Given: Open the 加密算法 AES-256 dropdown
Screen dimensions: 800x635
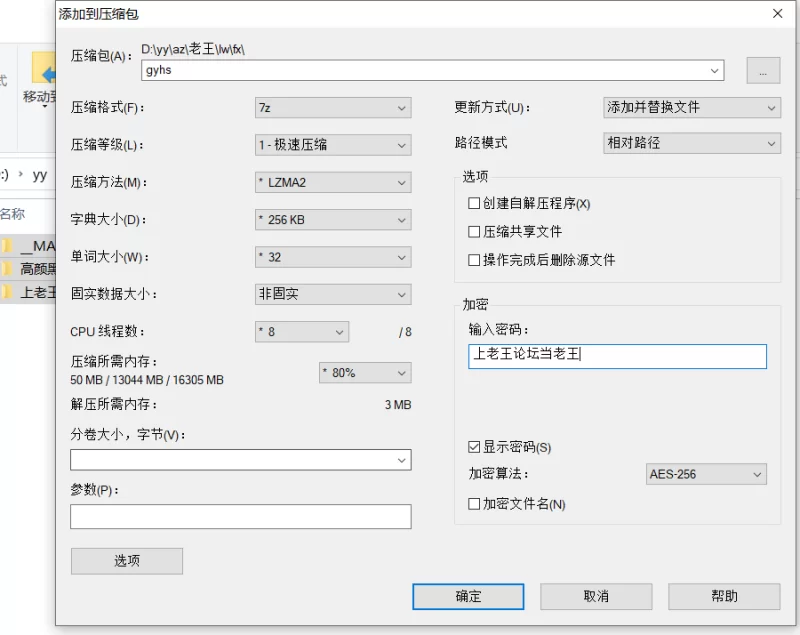Looking at the screenshot, I should pyautogui.click(x=706, y=474).
